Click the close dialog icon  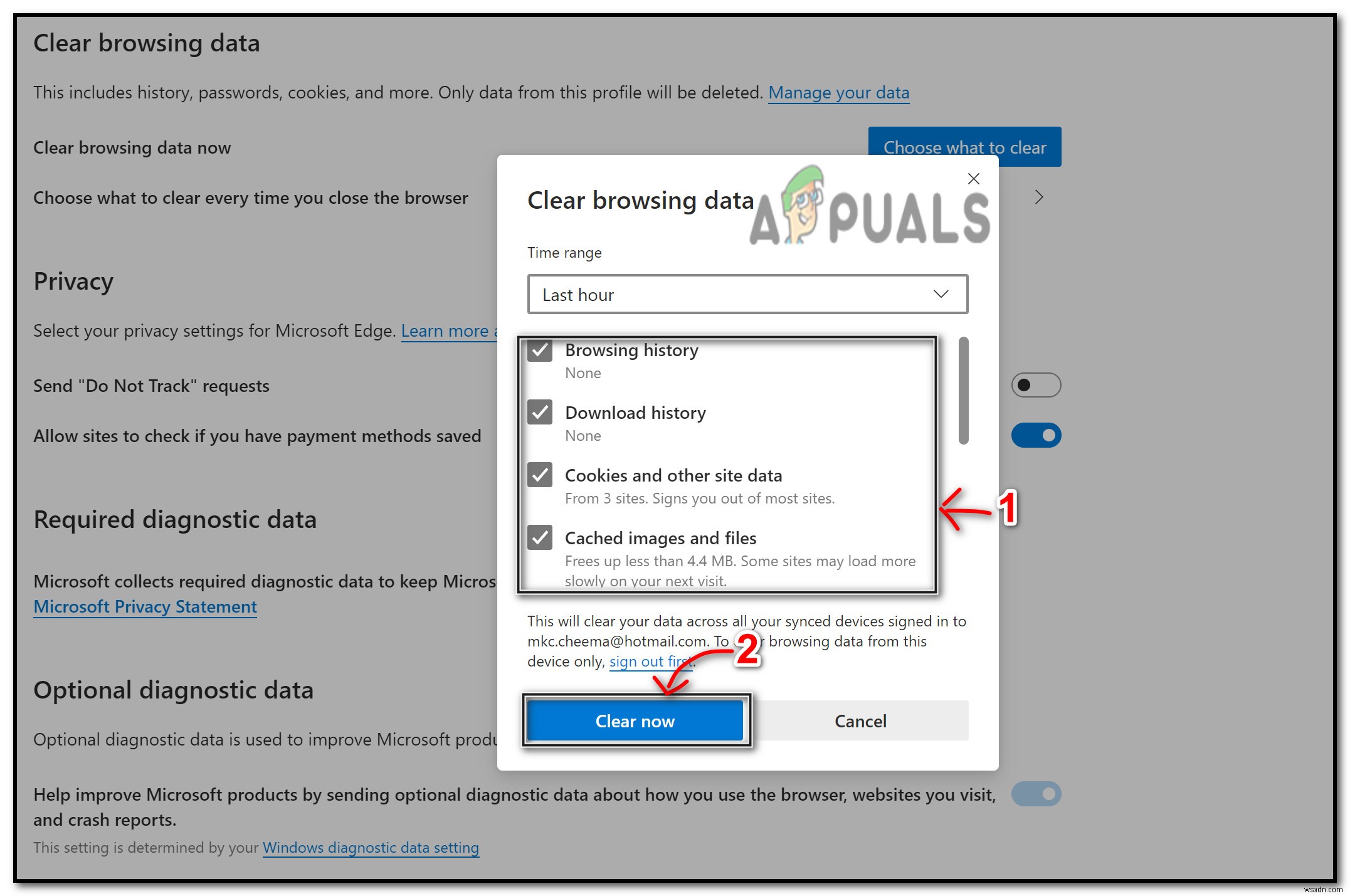(973, 178)
